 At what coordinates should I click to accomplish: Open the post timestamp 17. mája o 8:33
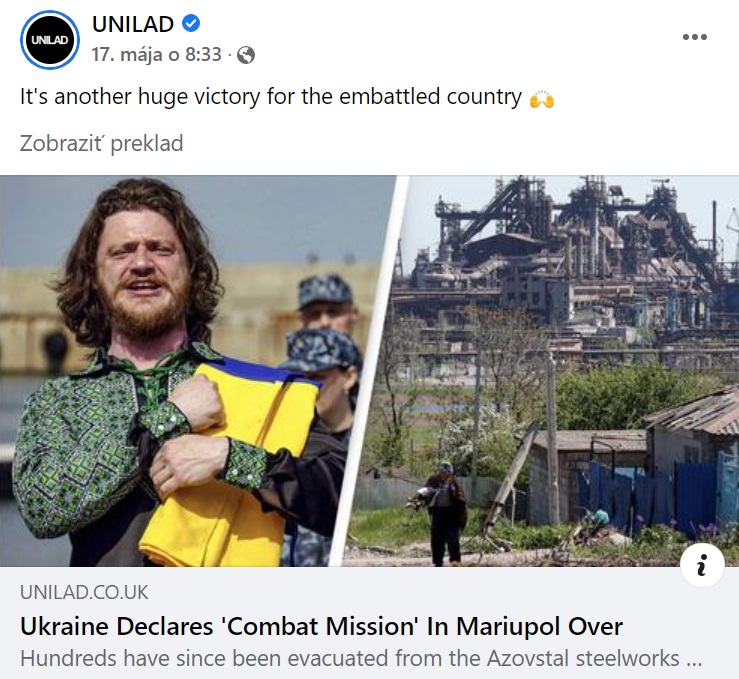click(x=156, y=55)
